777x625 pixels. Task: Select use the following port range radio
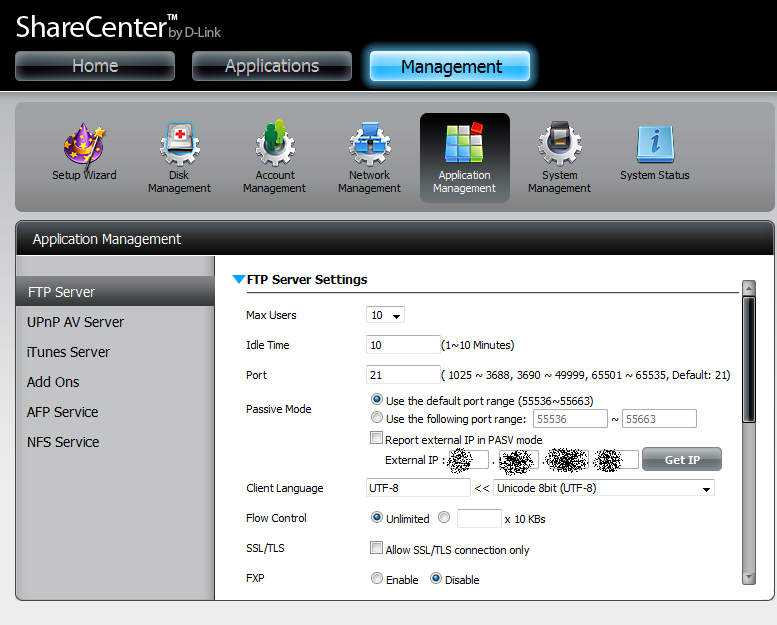[377, 417]
